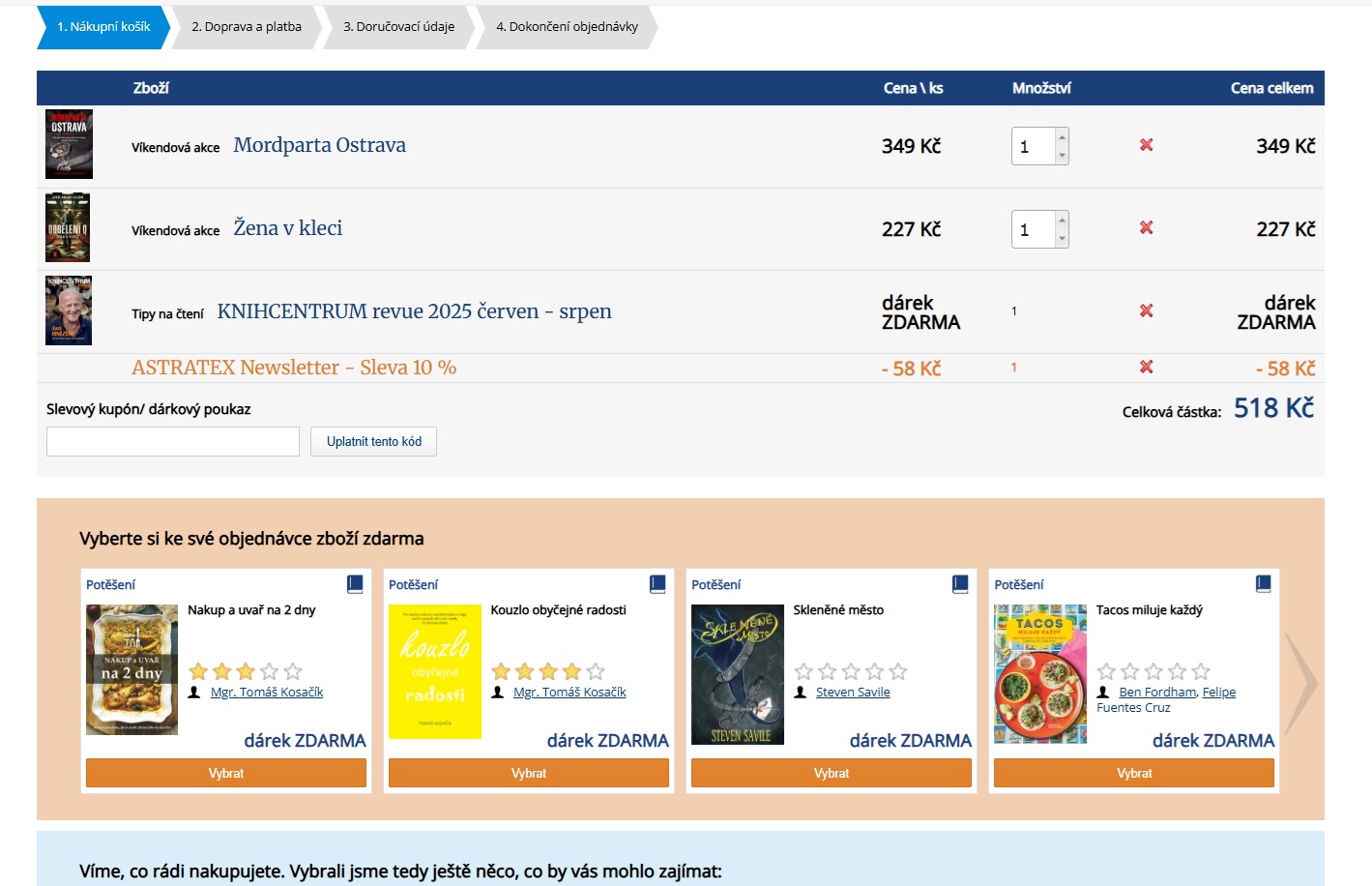This screenshot has height=886, width=1372.
Task: Click the discount coupon input field
Action: tap(173, 442)
